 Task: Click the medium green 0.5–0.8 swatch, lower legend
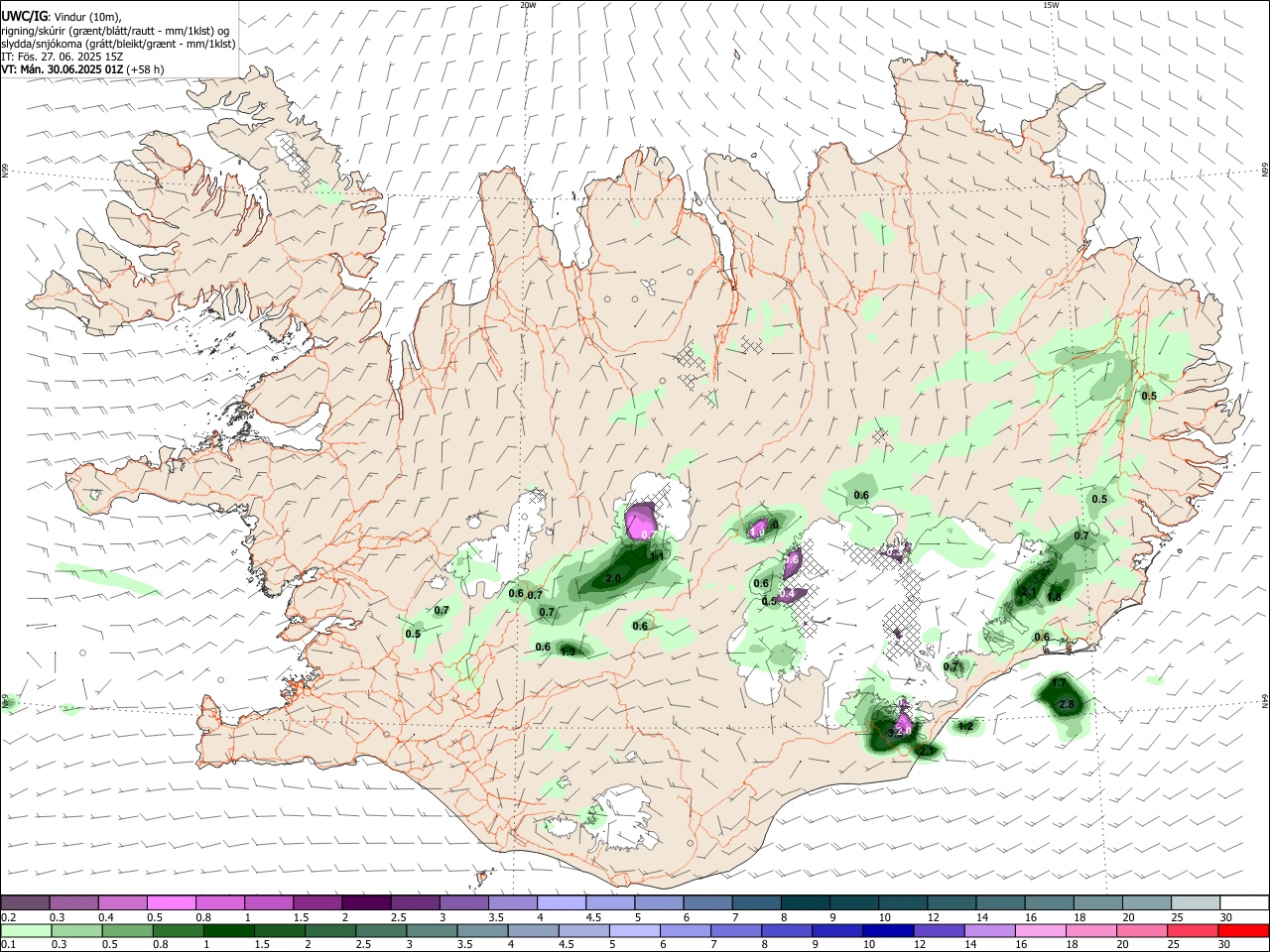[127, 931]
